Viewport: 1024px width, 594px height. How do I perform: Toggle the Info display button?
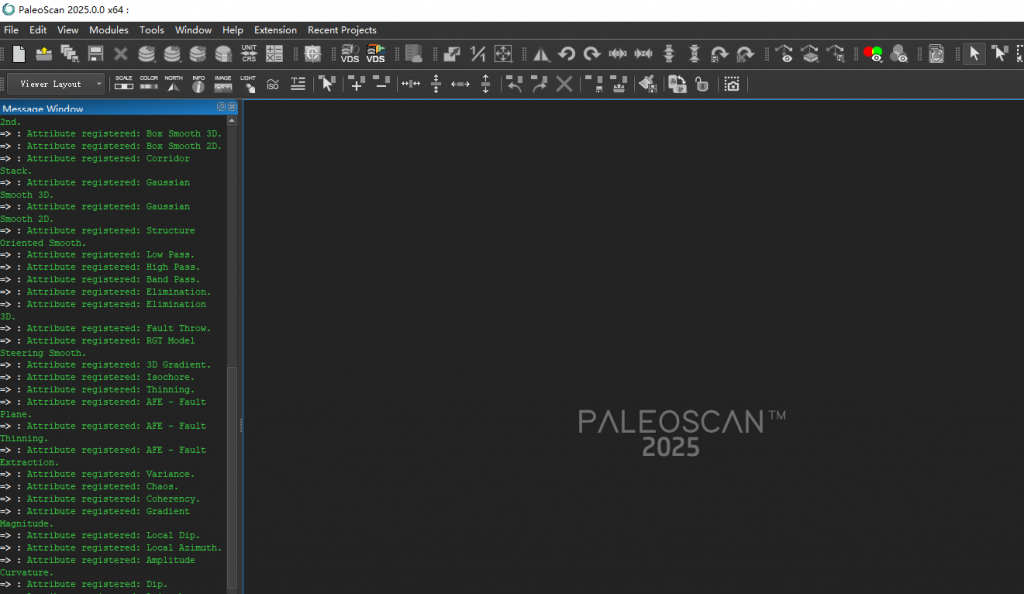(x=198, y=84)
